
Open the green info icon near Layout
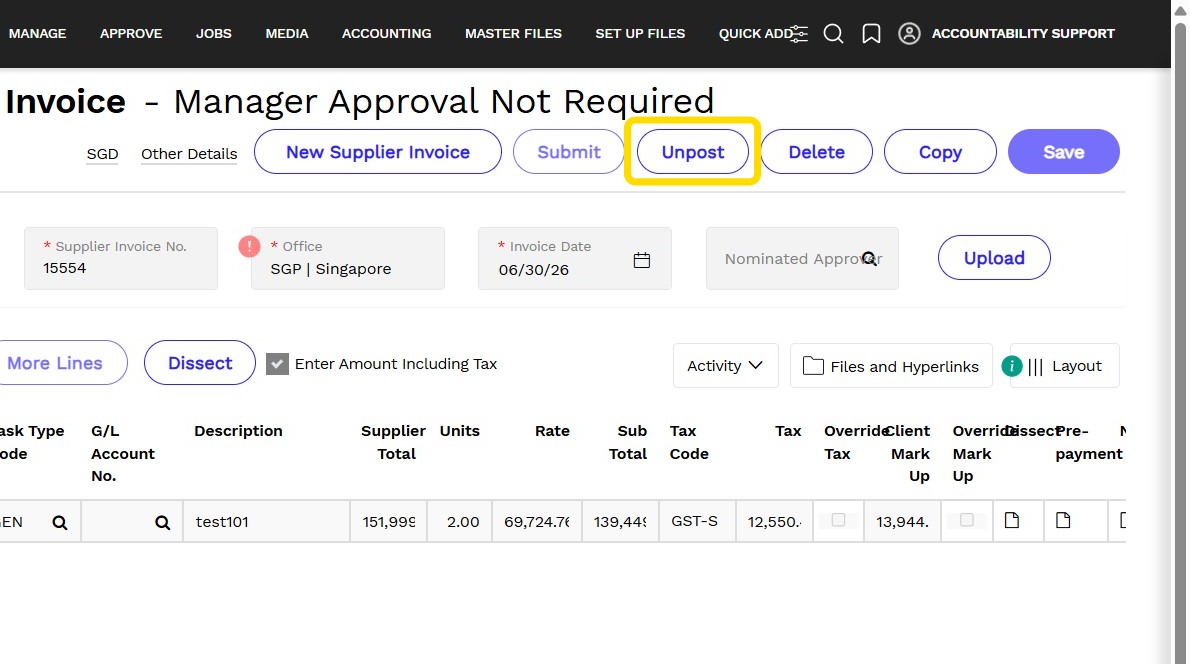[1012, 366]
